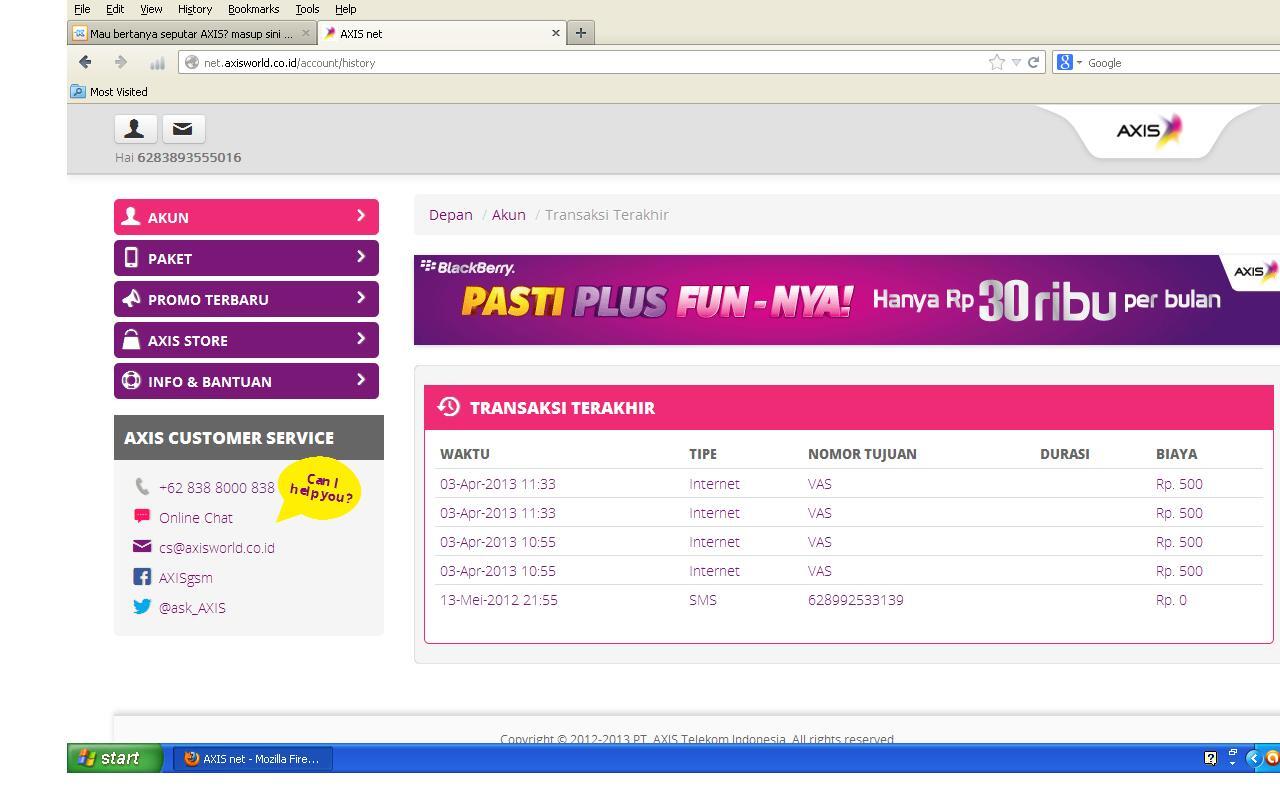Image resolution: width=1280 pixels, height=800 pixels.
Task: Open the search engine selector dropdown
Action: tap(1079, 63)
